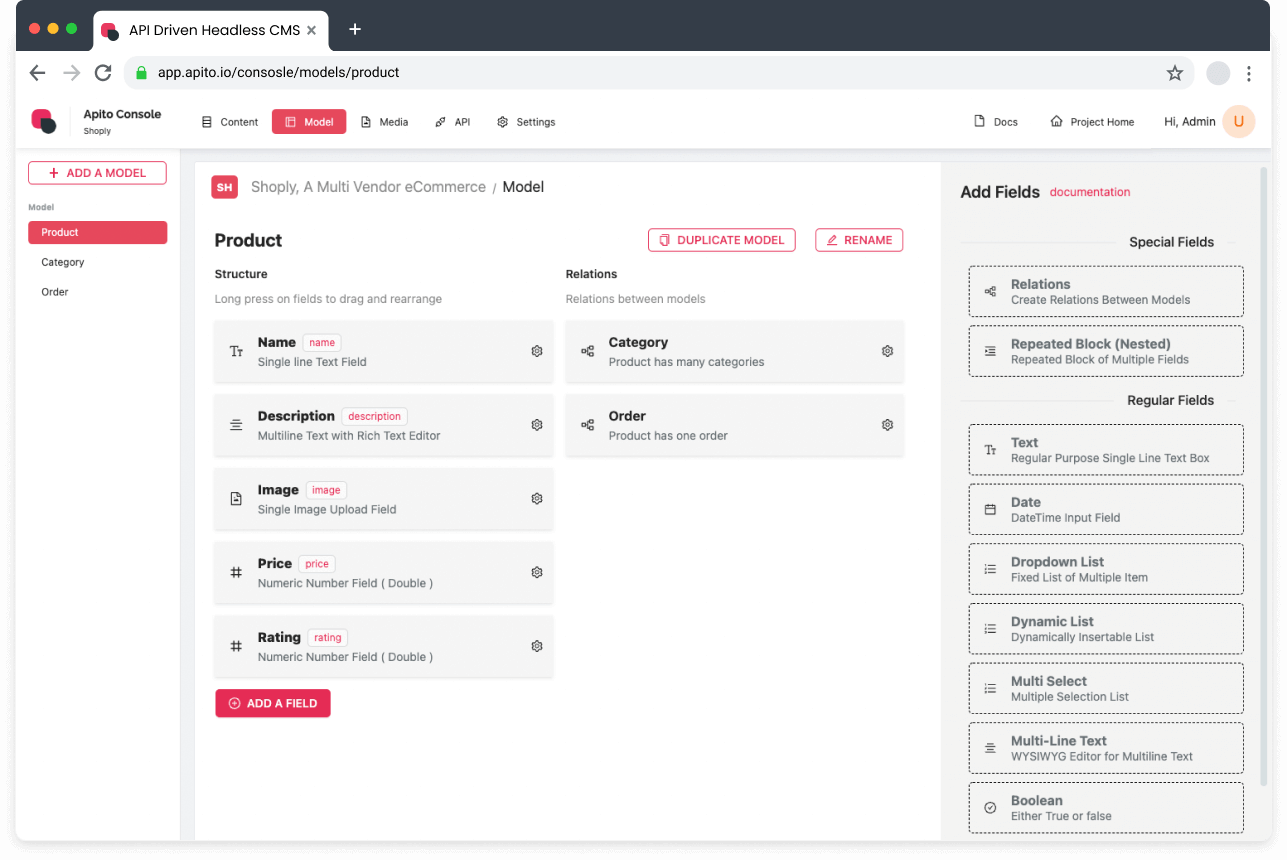This screenshot has height=860, width=1287.
Task: Click the Duplicate Model button
Action: (722, 240)
